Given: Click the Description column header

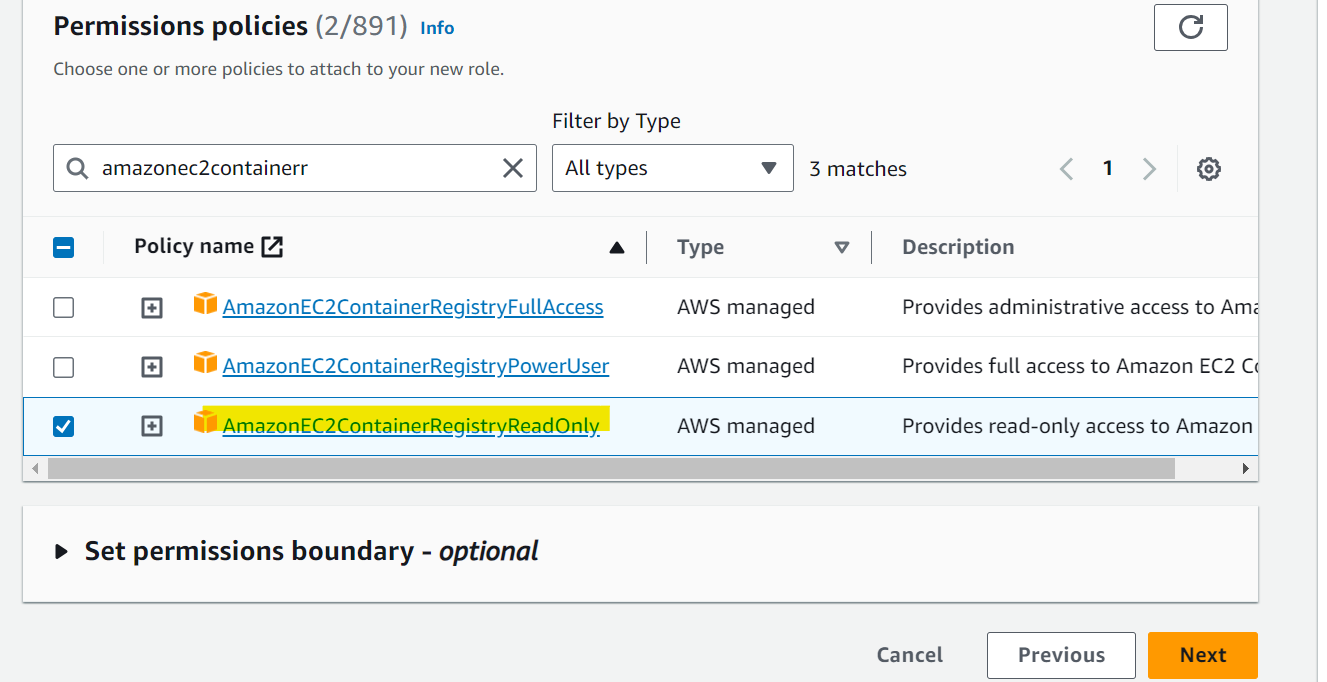Looking at the screenshot, I should click(x=958, y=247).
